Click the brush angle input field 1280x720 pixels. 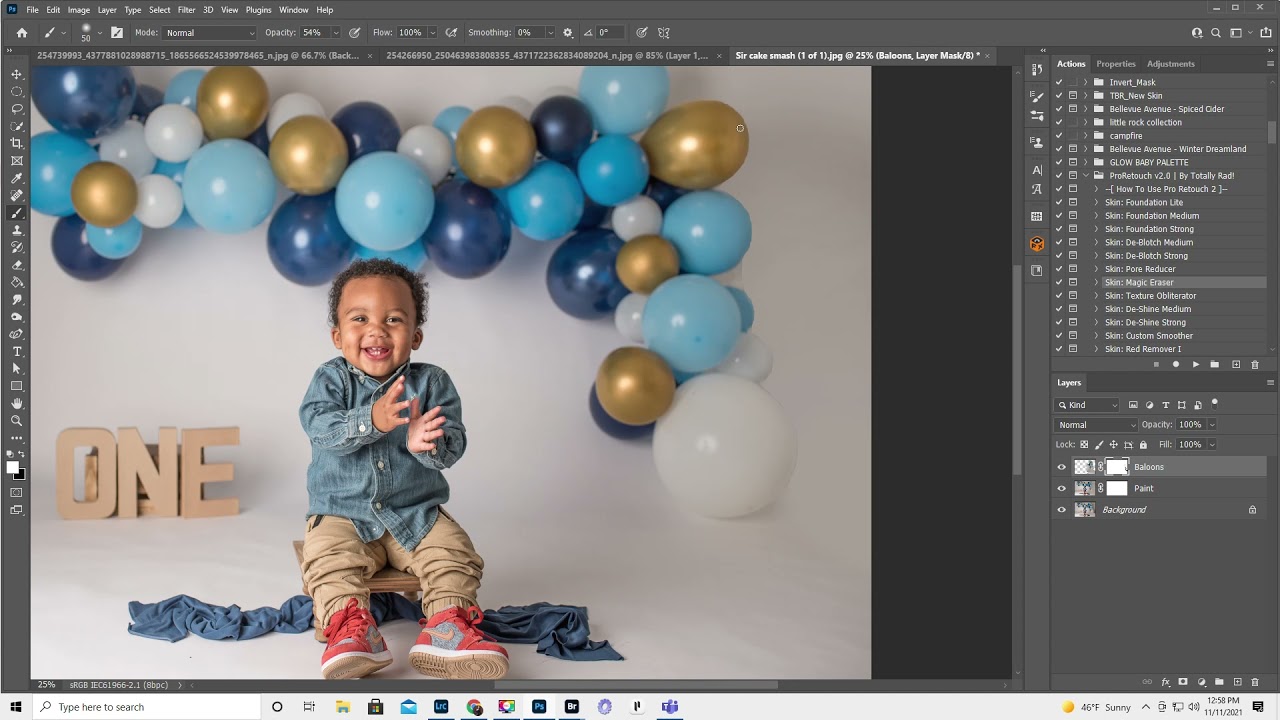coord(609,33)
